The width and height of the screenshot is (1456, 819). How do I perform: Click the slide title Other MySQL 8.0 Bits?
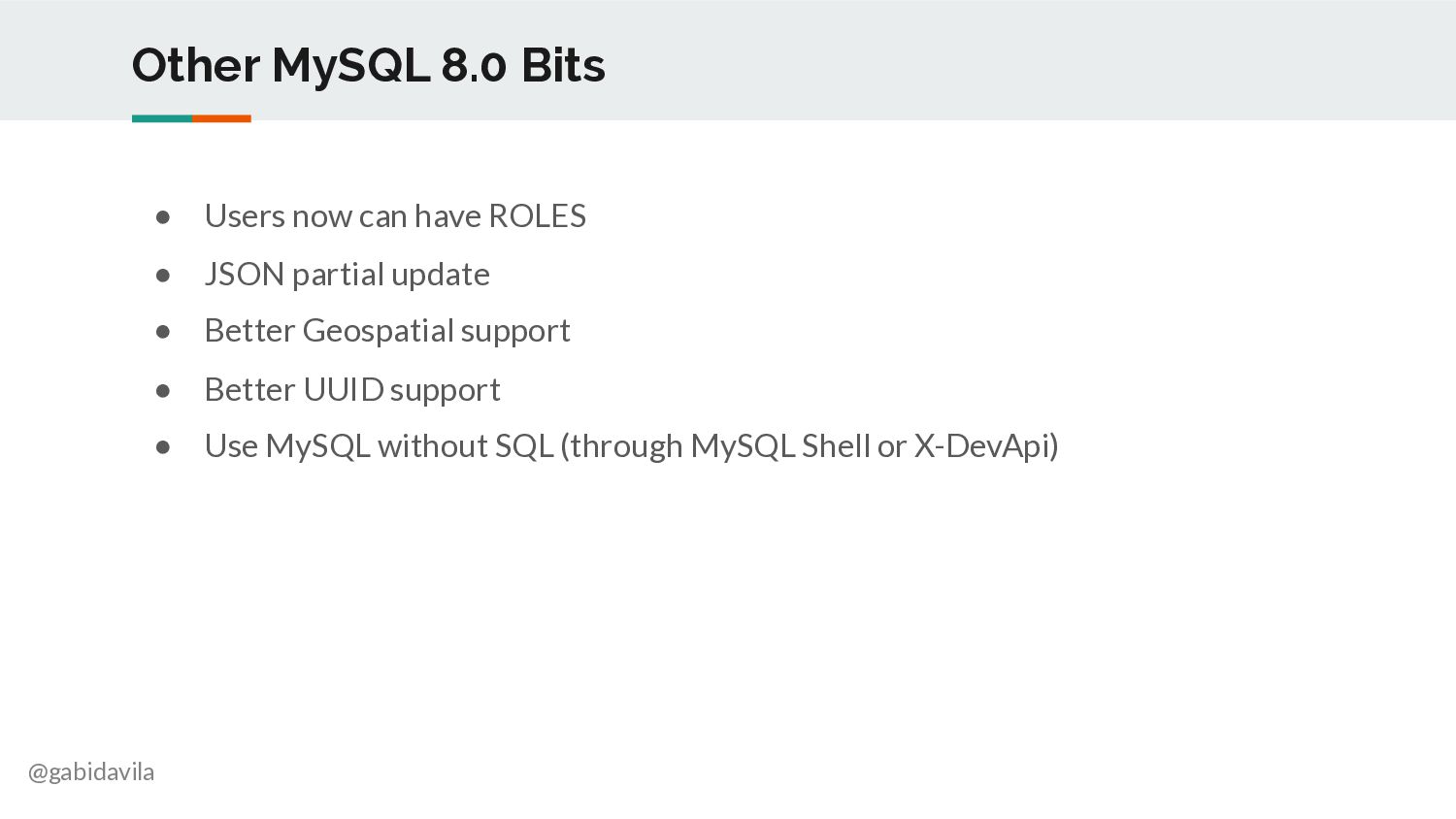click(368, 66)
